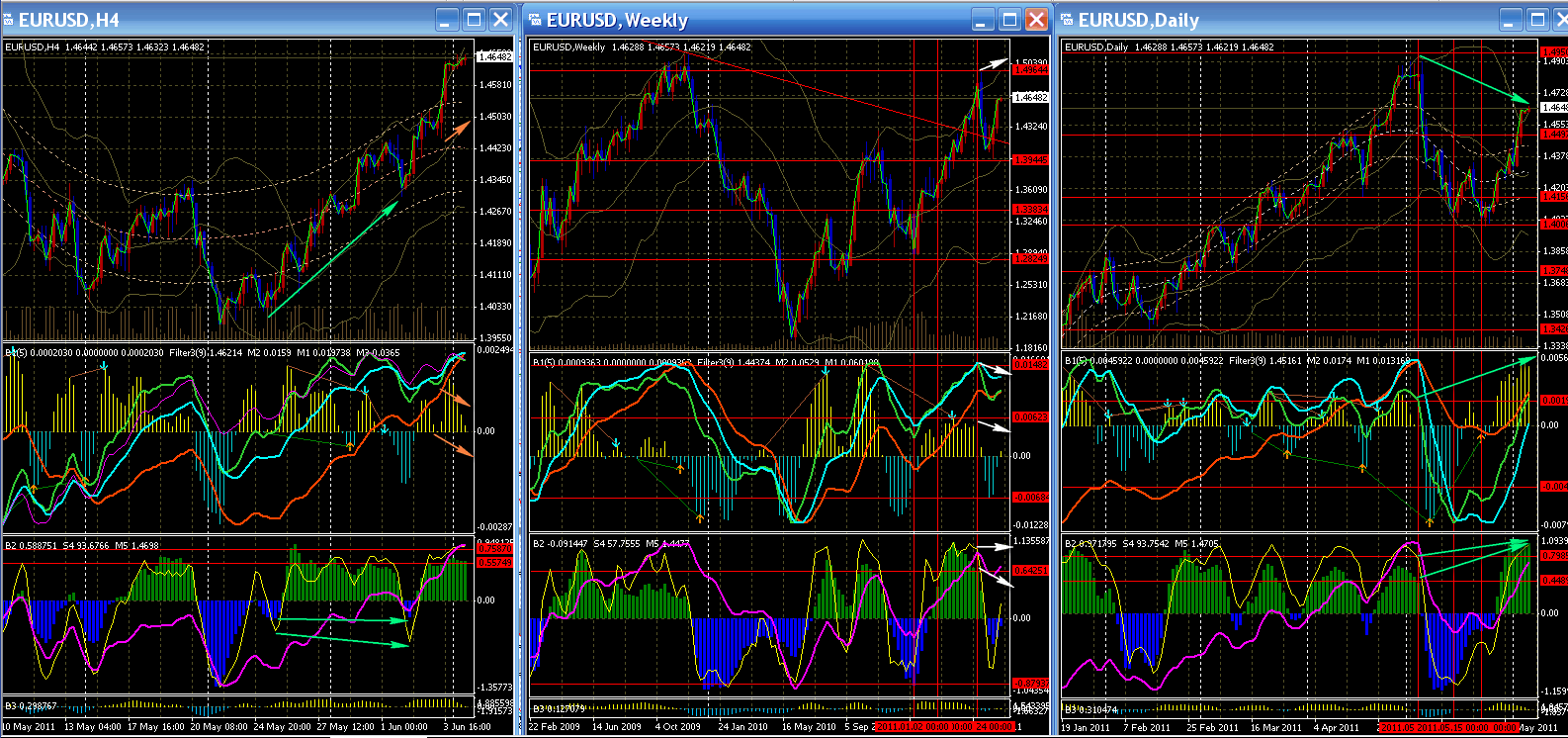This screenshot has width=1568, height=738.
Task: Click the B1(5) indicator label in H4 window
Action: click(16, 352)
